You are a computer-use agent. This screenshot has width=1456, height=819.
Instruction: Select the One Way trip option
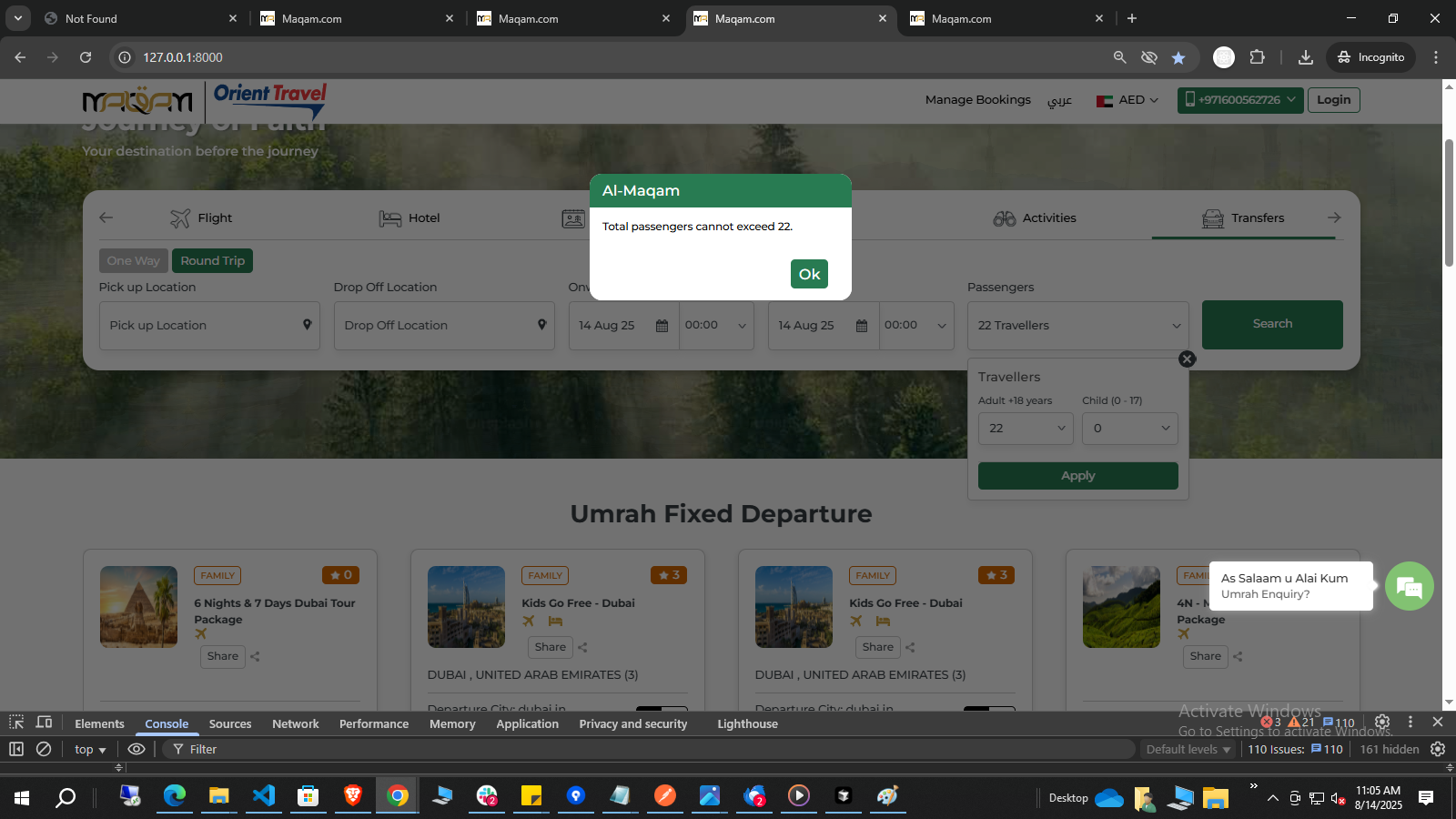(133, 261)
